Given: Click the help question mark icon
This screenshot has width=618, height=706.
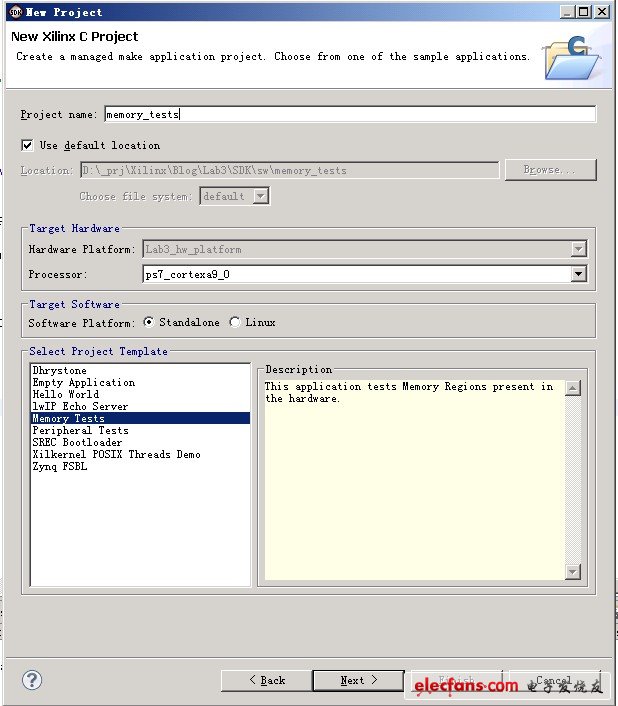Looking at the screenshot, I should tap(31, 680).
